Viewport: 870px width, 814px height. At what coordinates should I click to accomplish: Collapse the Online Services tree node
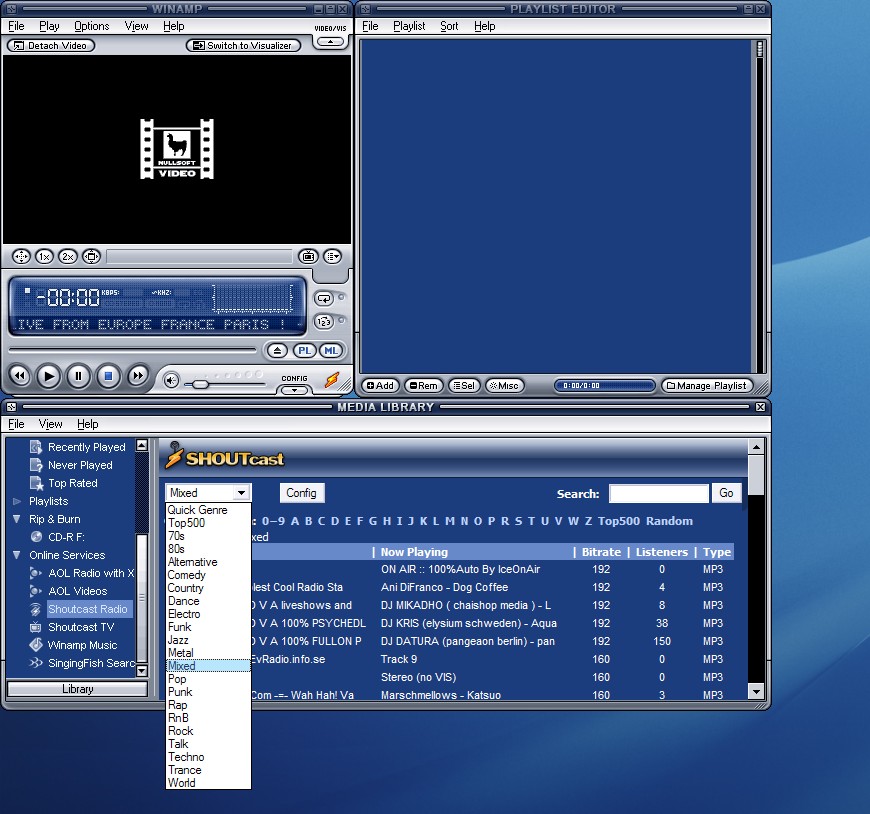click(x=17, y=555)
